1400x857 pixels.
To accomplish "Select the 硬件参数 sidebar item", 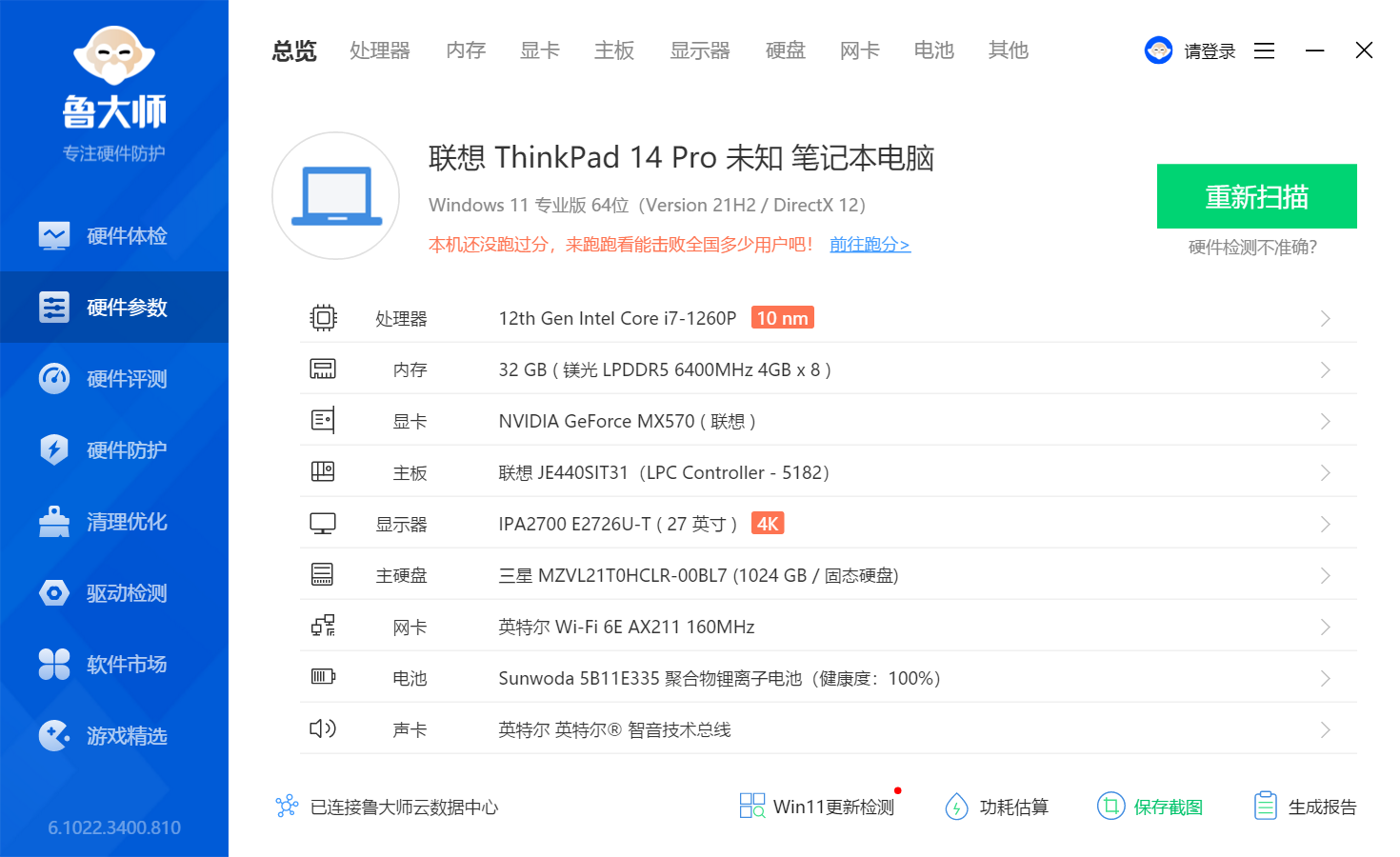I will 114,307.
